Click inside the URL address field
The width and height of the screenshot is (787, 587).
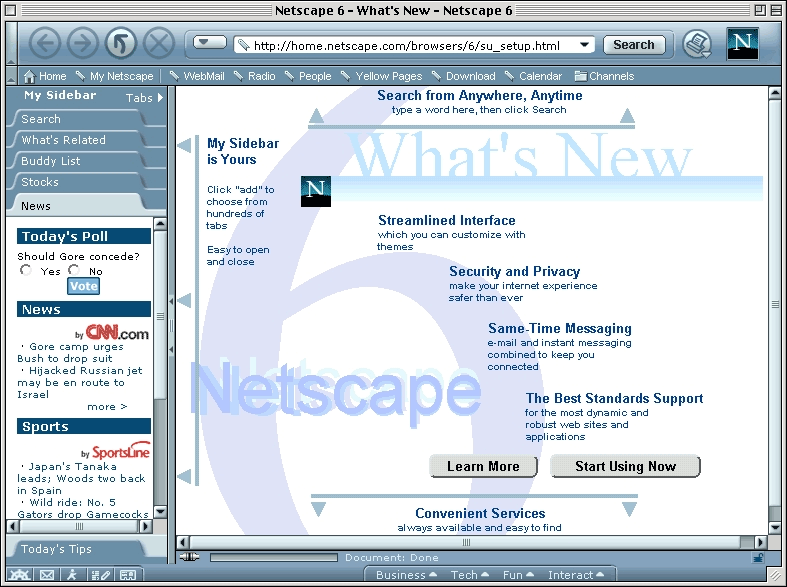(x=410, y=45)
